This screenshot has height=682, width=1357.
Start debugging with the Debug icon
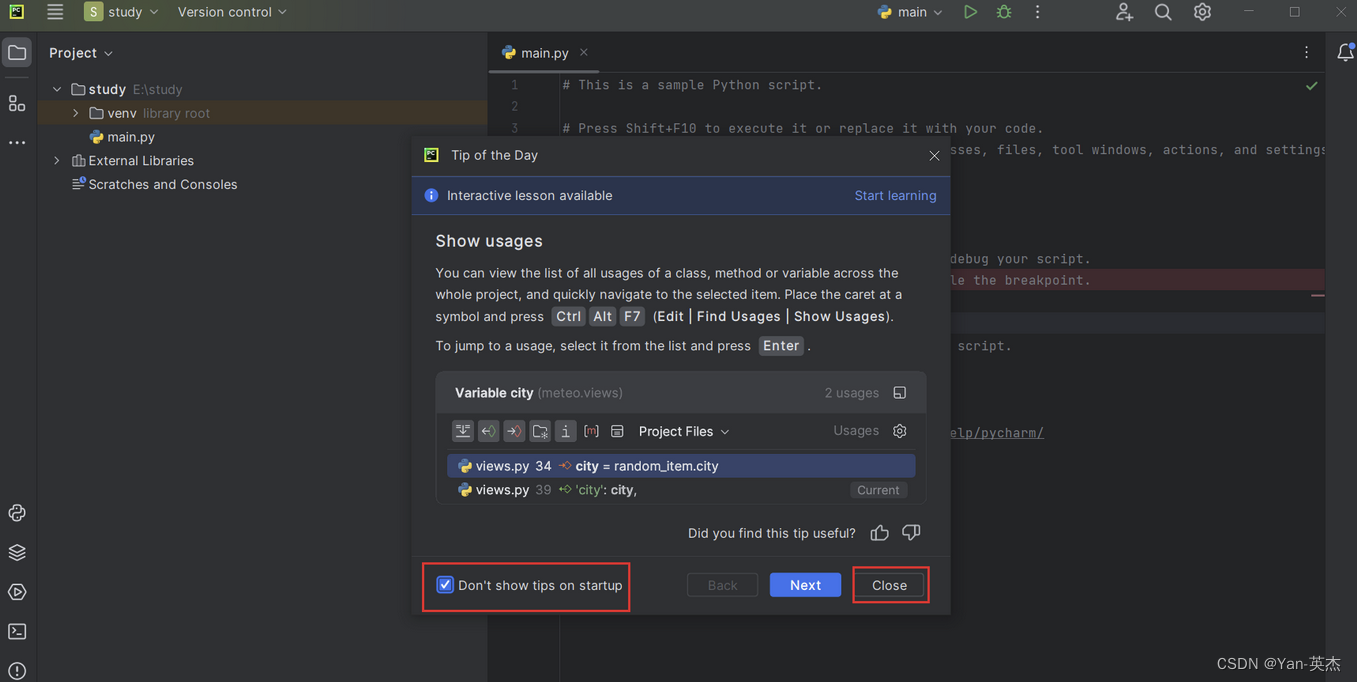[1003, 12]
